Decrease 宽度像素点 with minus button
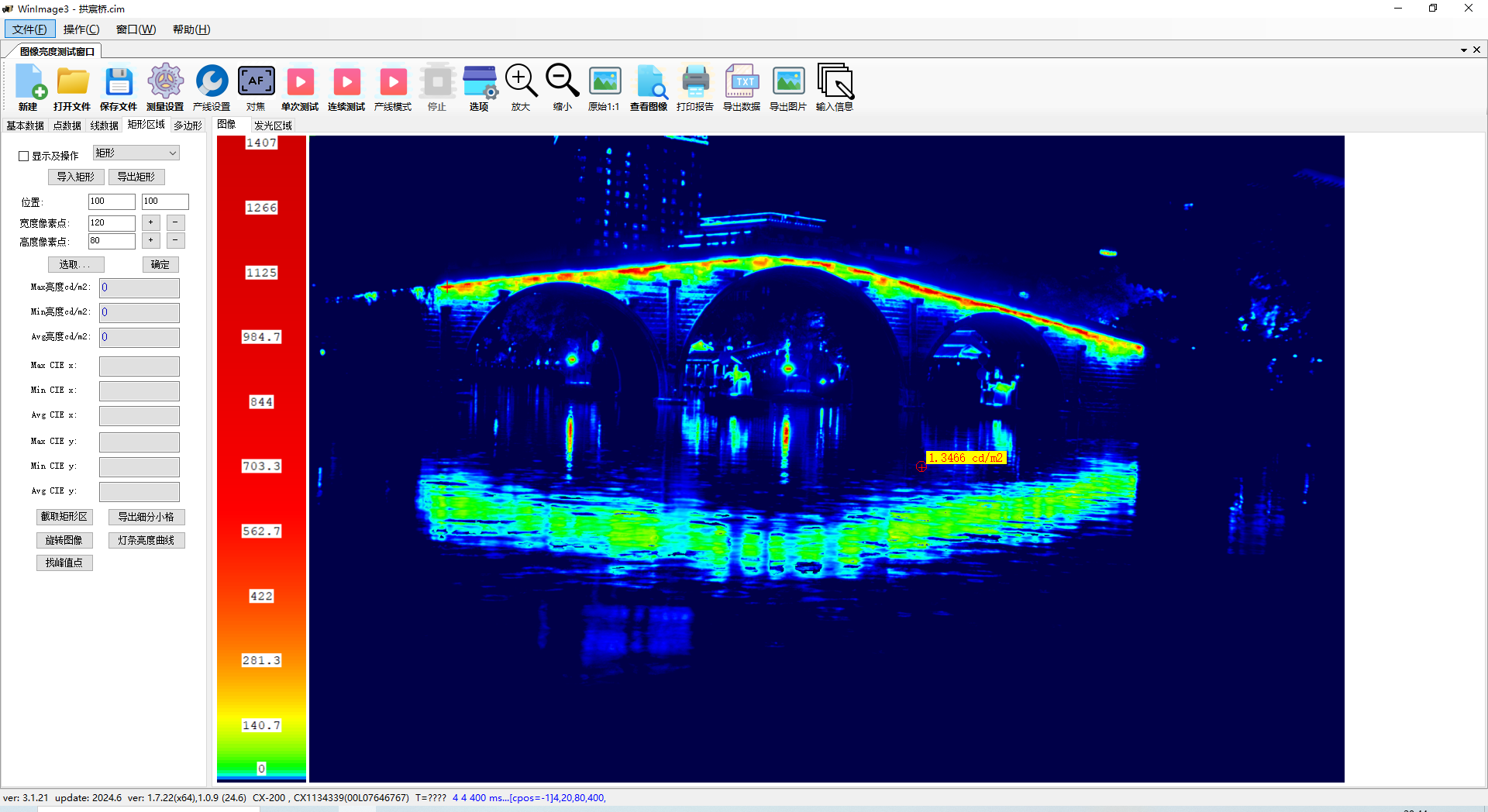 tap(176, 222)
